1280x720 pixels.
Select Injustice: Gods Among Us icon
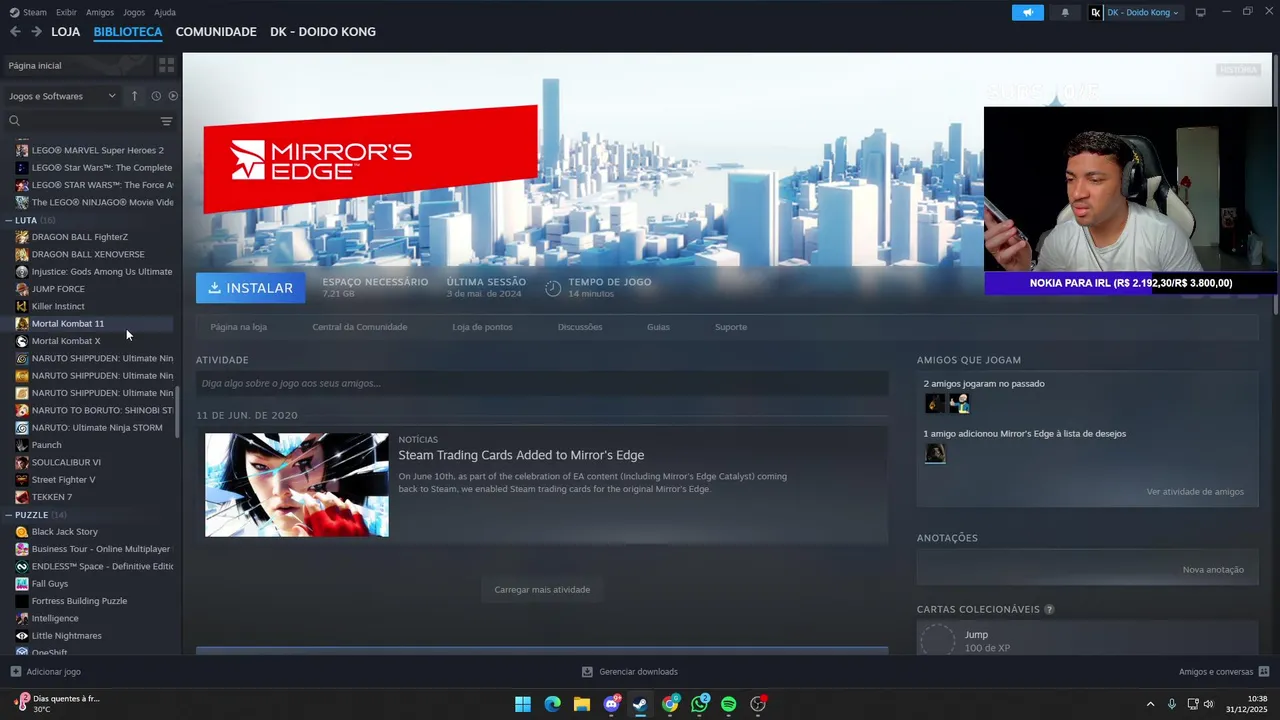point(22,272)
